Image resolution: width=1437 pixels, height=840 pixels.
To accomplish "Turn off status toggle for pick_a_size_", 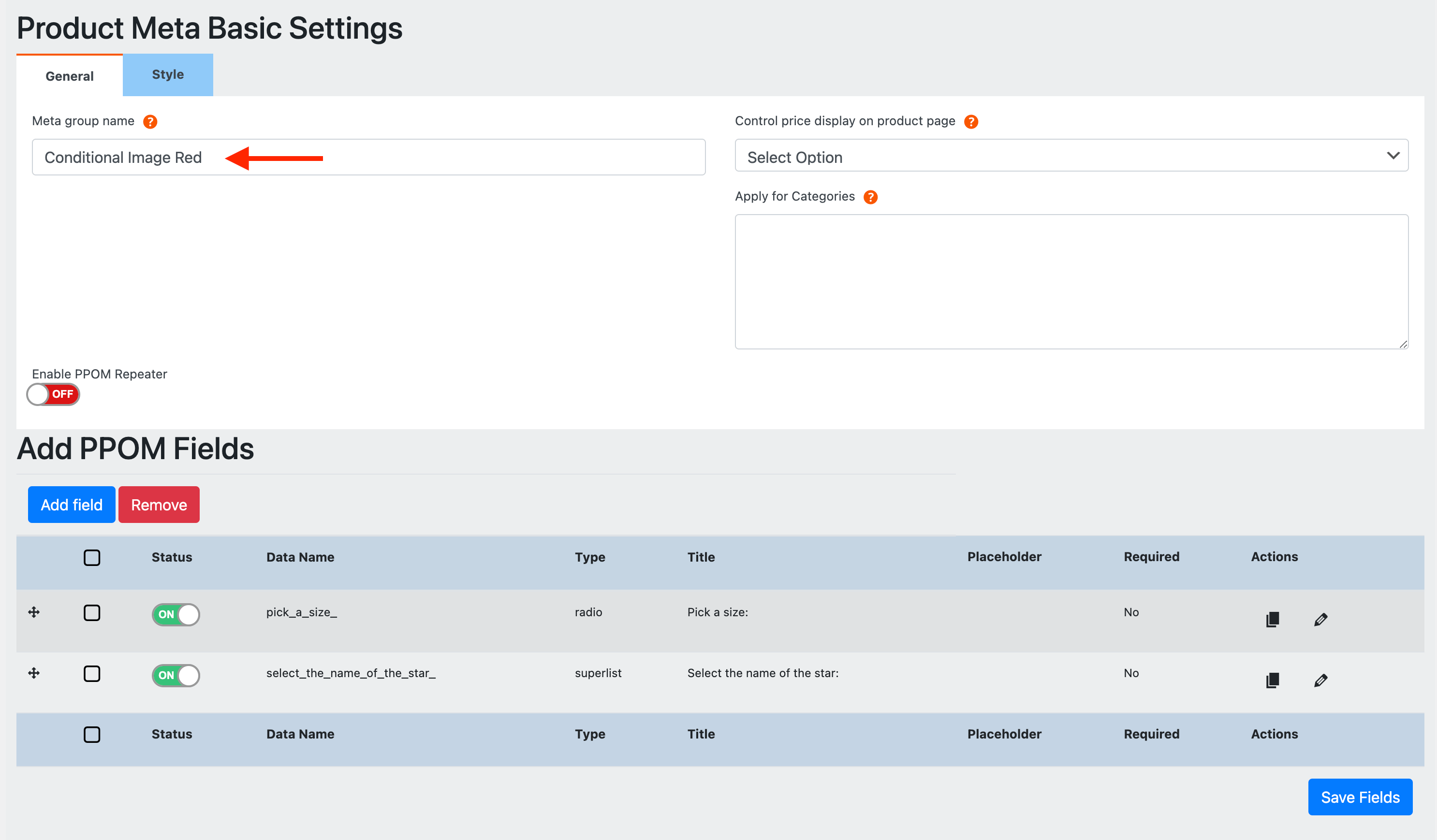I will point(176,614).
